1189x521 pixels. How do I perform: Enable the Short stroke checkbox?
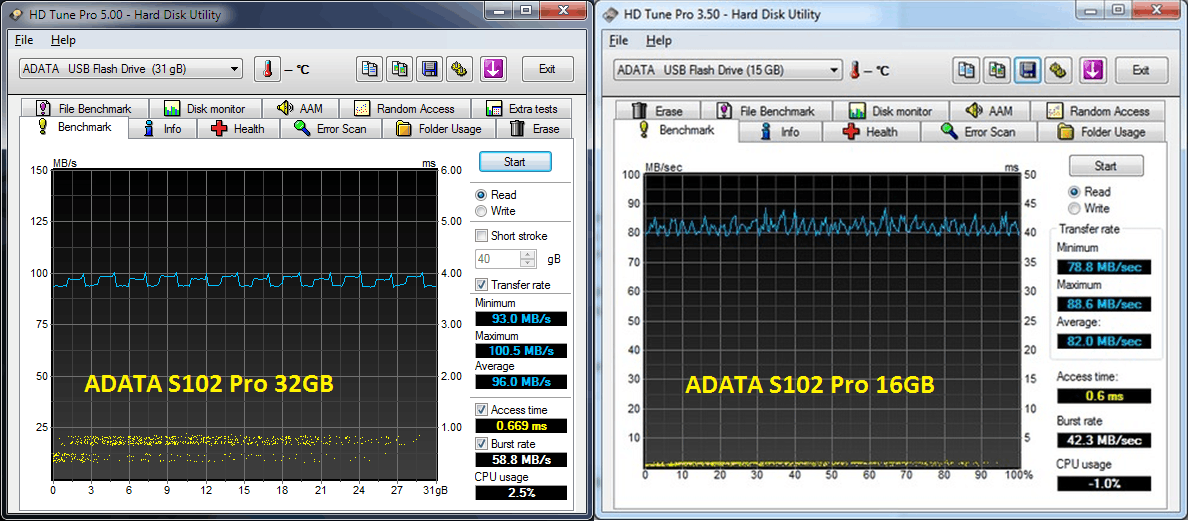(482, 236)
